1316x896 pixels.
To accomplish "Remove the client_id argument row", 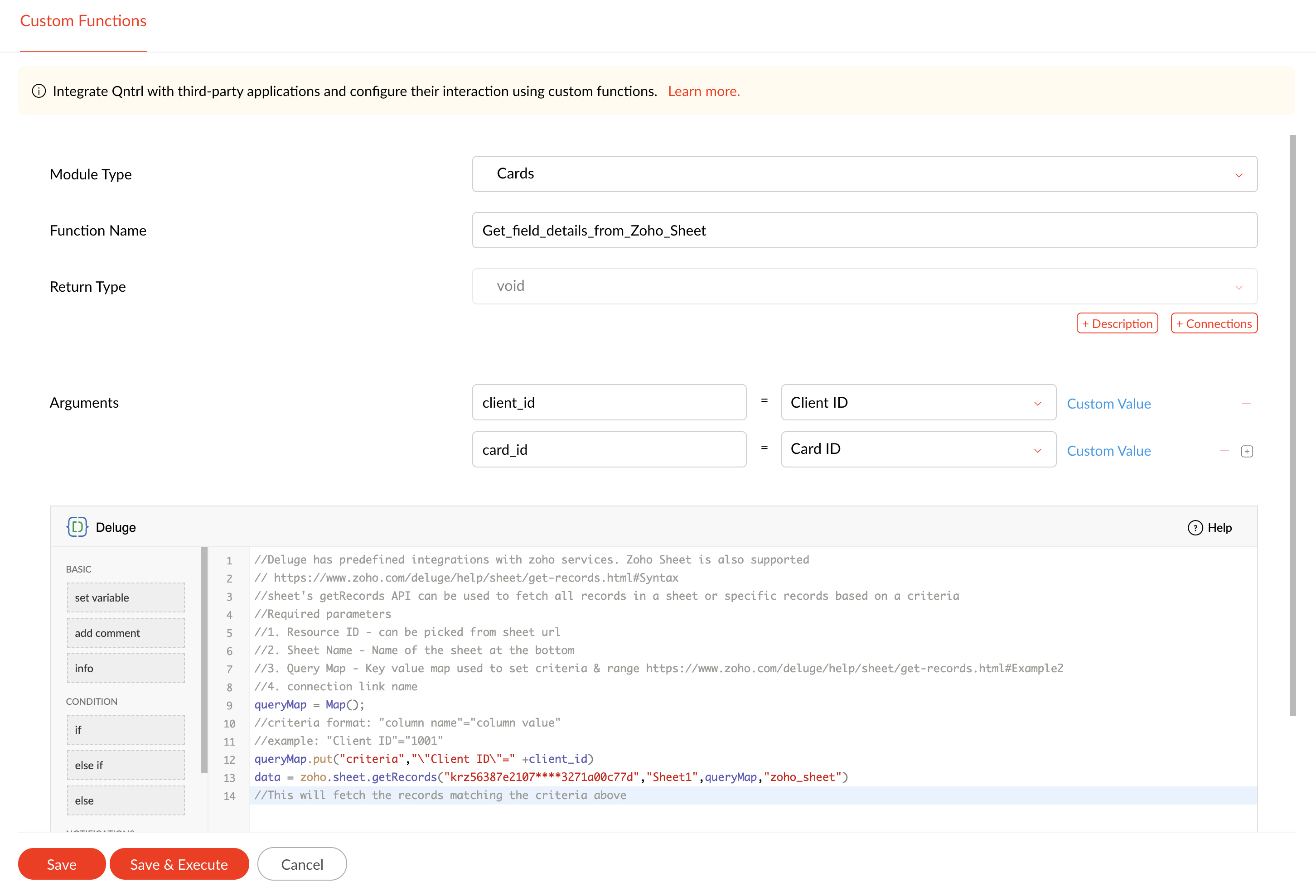I will 1245,404.
